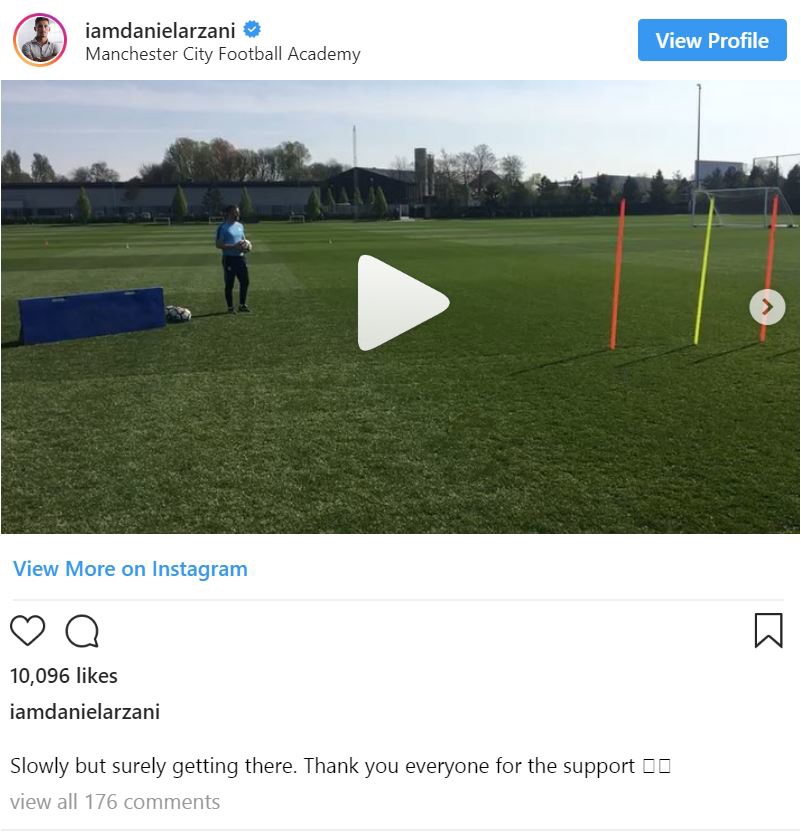Open View More on Instagram link
This screenshot has width=801, height=834.
pos(130,569)
